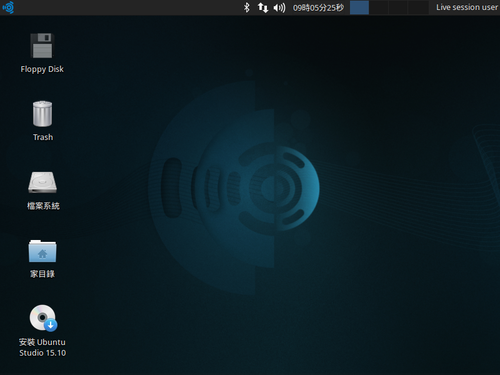The width and height of the screenshot is (500, 375).
Task: Open the clock showing 09時05分25秒
Action: point(318,8)
